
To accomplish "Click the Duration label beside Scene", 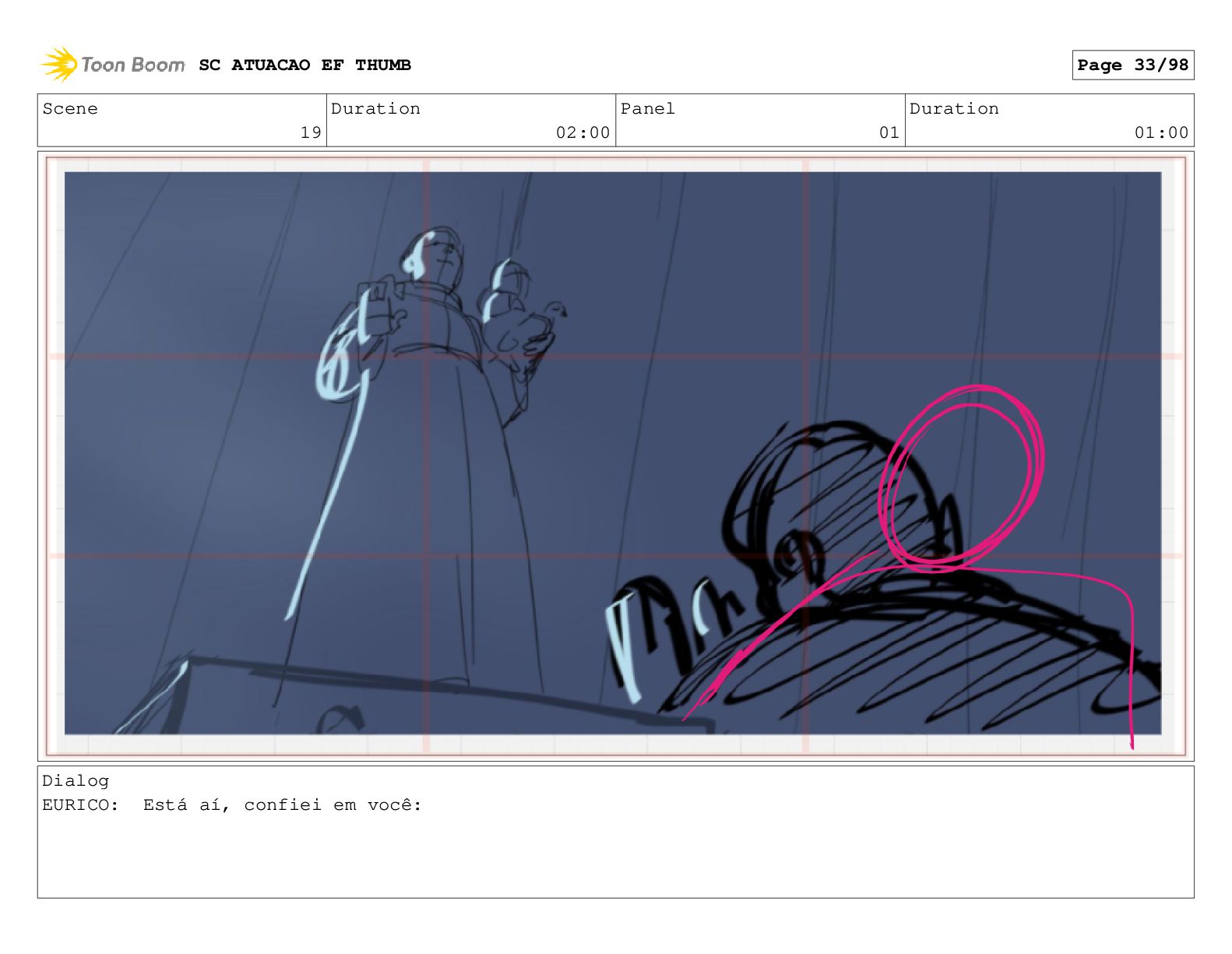I will point(375,109).
